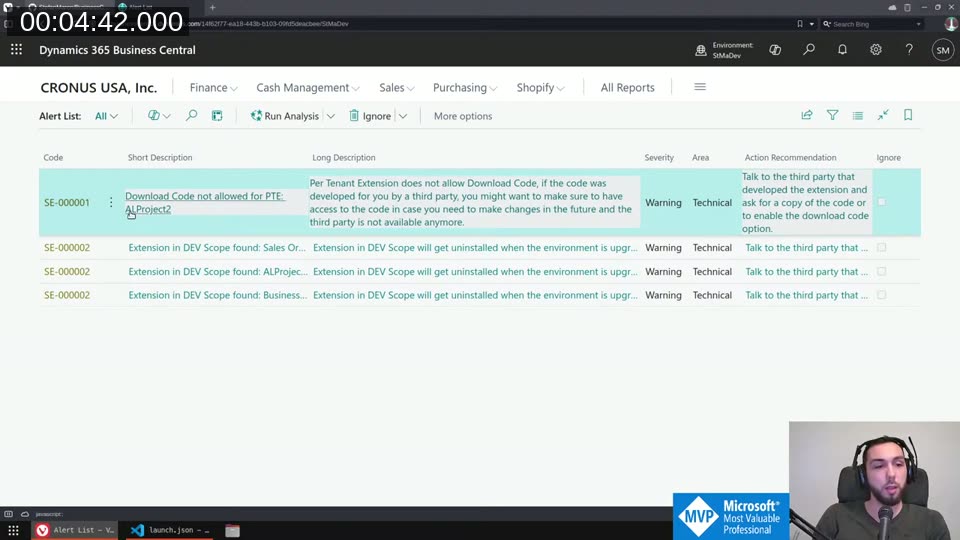
Task: Open the Purchasing menu
Action: click(x=465, y=88)
